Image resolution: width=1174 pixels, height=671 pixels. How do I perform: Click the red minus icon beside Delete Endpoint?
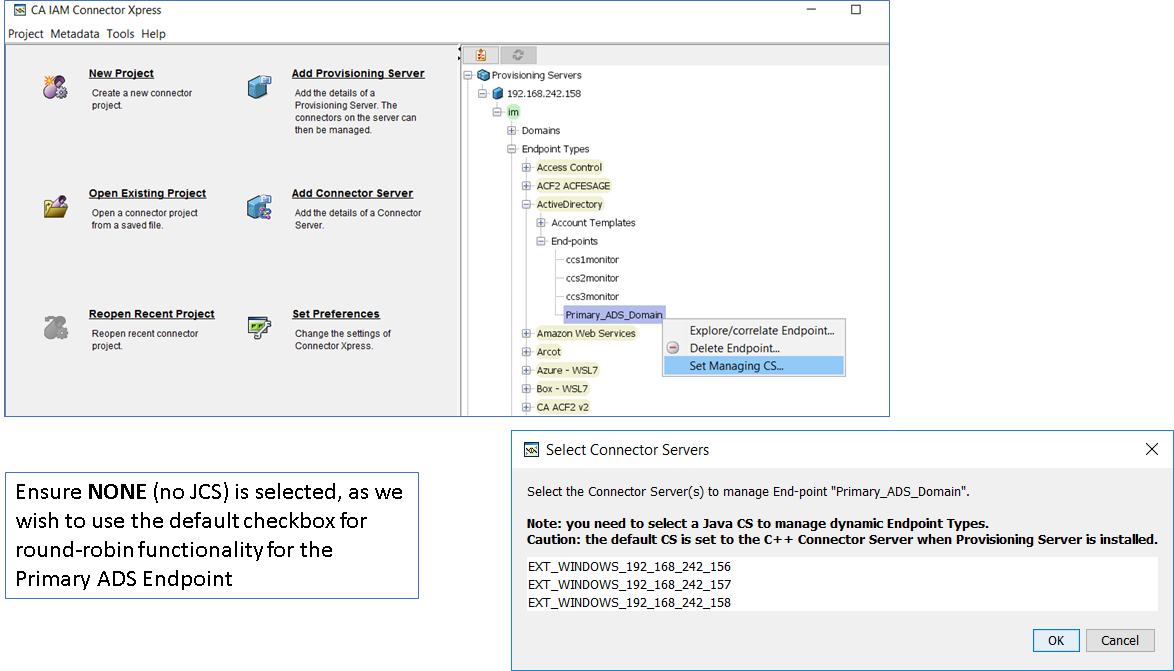pos(673,348)
